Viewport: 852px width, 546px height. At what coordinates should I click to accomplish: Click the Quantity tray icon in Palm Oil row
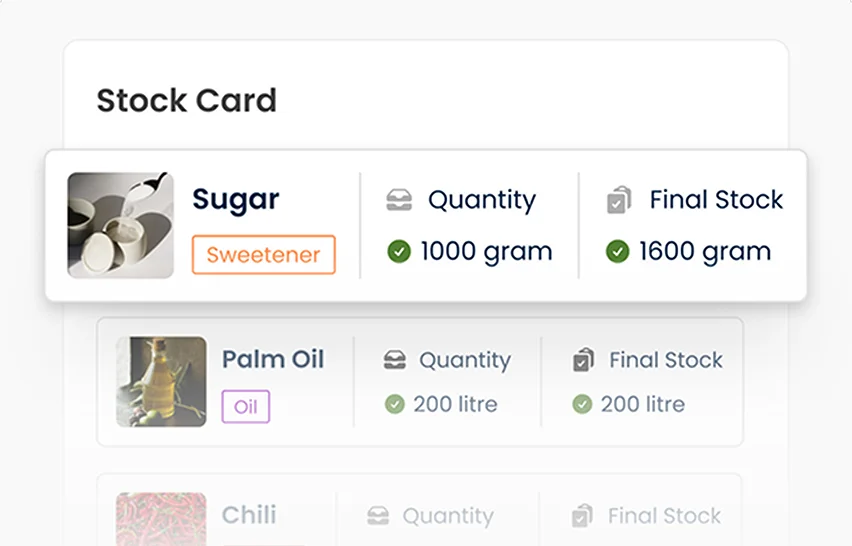click(394, 360)
